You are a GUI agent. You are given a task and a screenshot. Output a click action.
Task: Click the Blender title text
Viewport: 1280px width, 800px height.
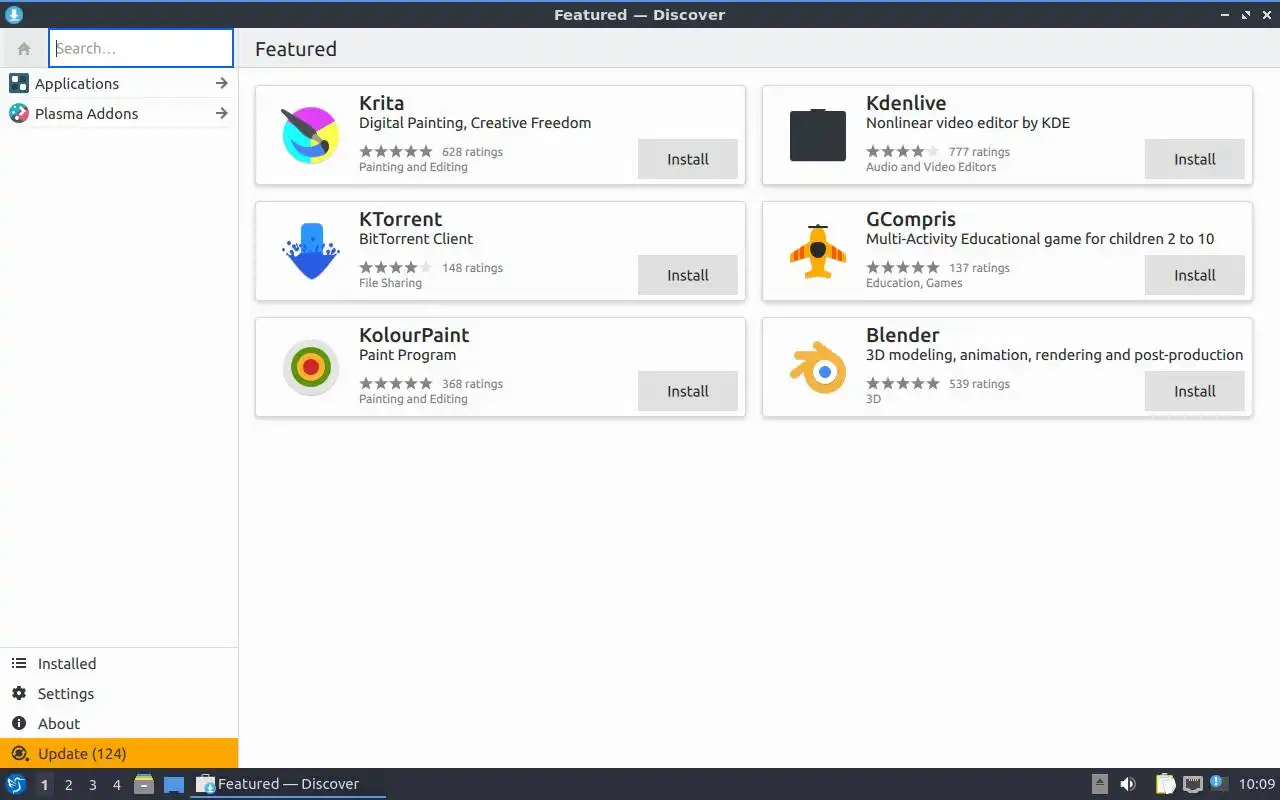pos(903,335)
